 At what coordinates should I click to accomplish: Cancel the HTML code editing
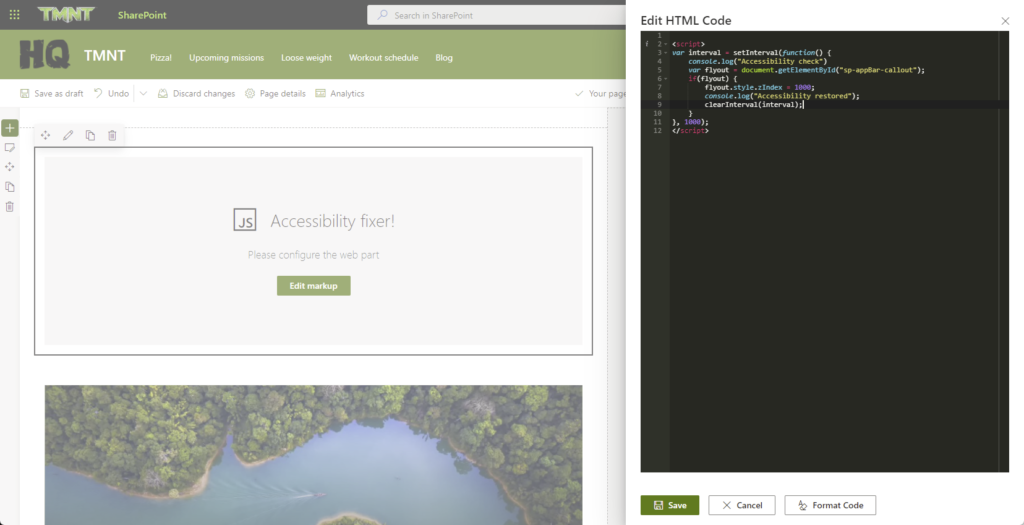pyautogui.click(x=742, y=505)
